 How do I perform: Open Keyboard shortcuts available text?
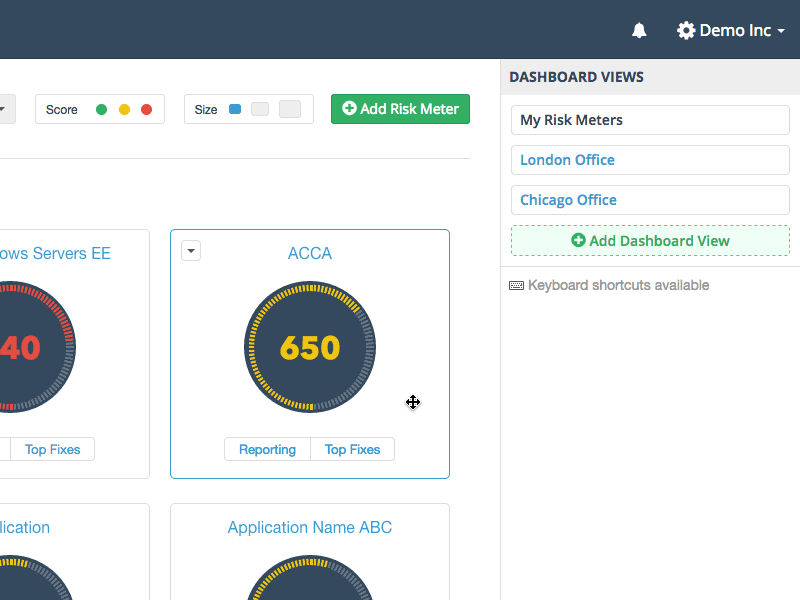[x=618, y=285]
